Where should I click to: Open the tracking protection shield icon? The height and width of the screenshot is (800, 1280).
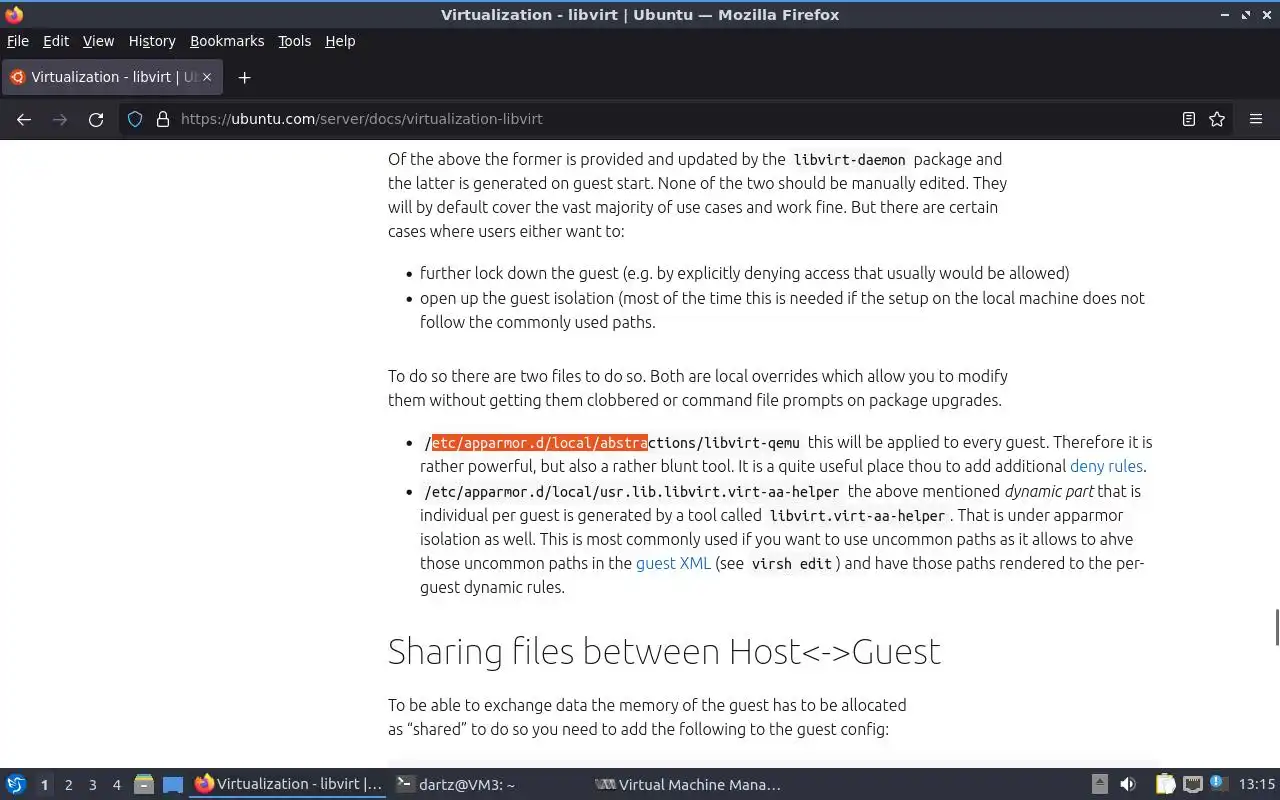pyautogui.click(x=135, y=119)
